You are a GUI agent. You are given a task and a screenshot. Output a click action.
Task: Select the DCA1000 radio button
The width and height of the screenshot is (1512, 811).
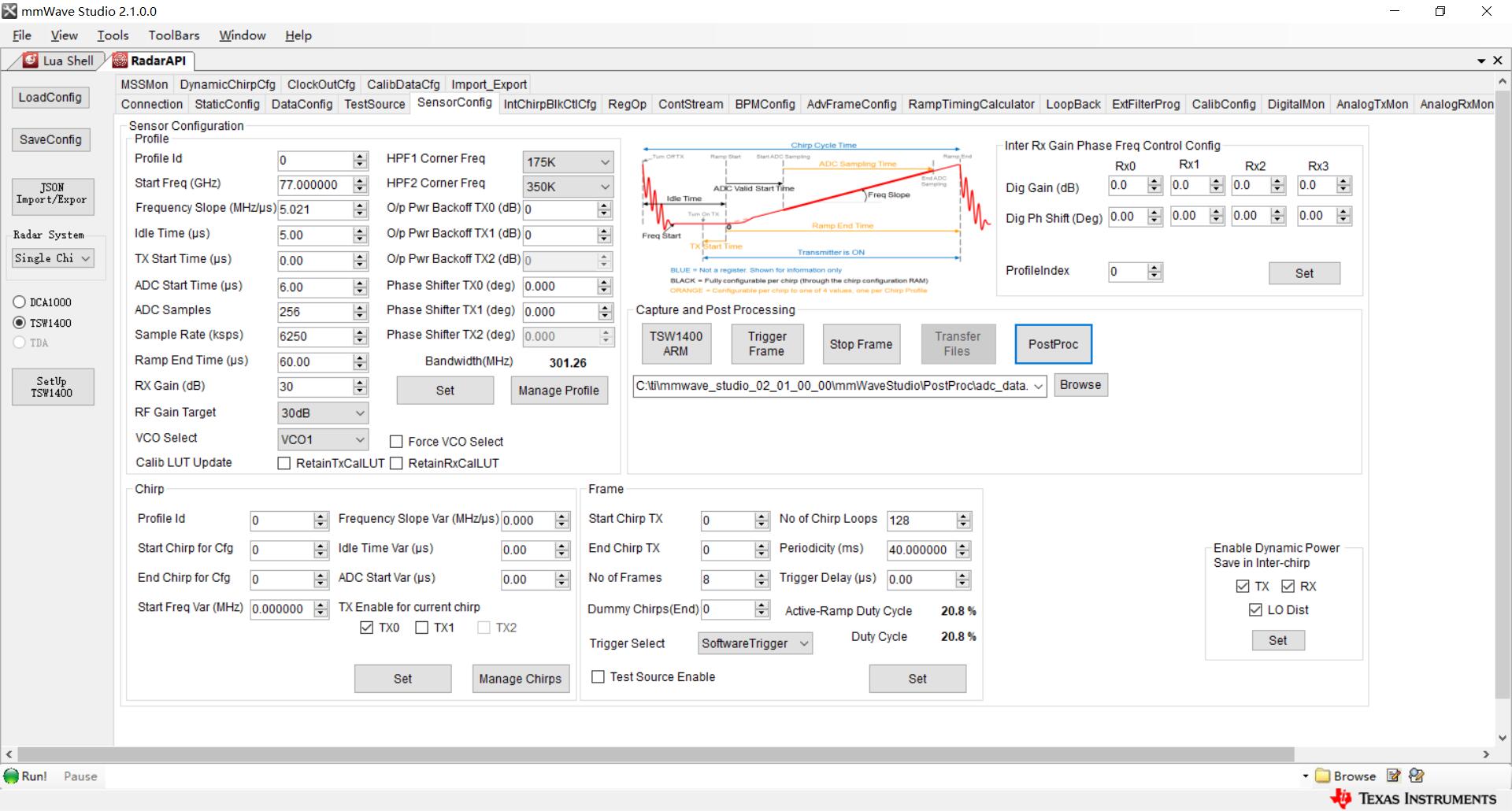20,302
